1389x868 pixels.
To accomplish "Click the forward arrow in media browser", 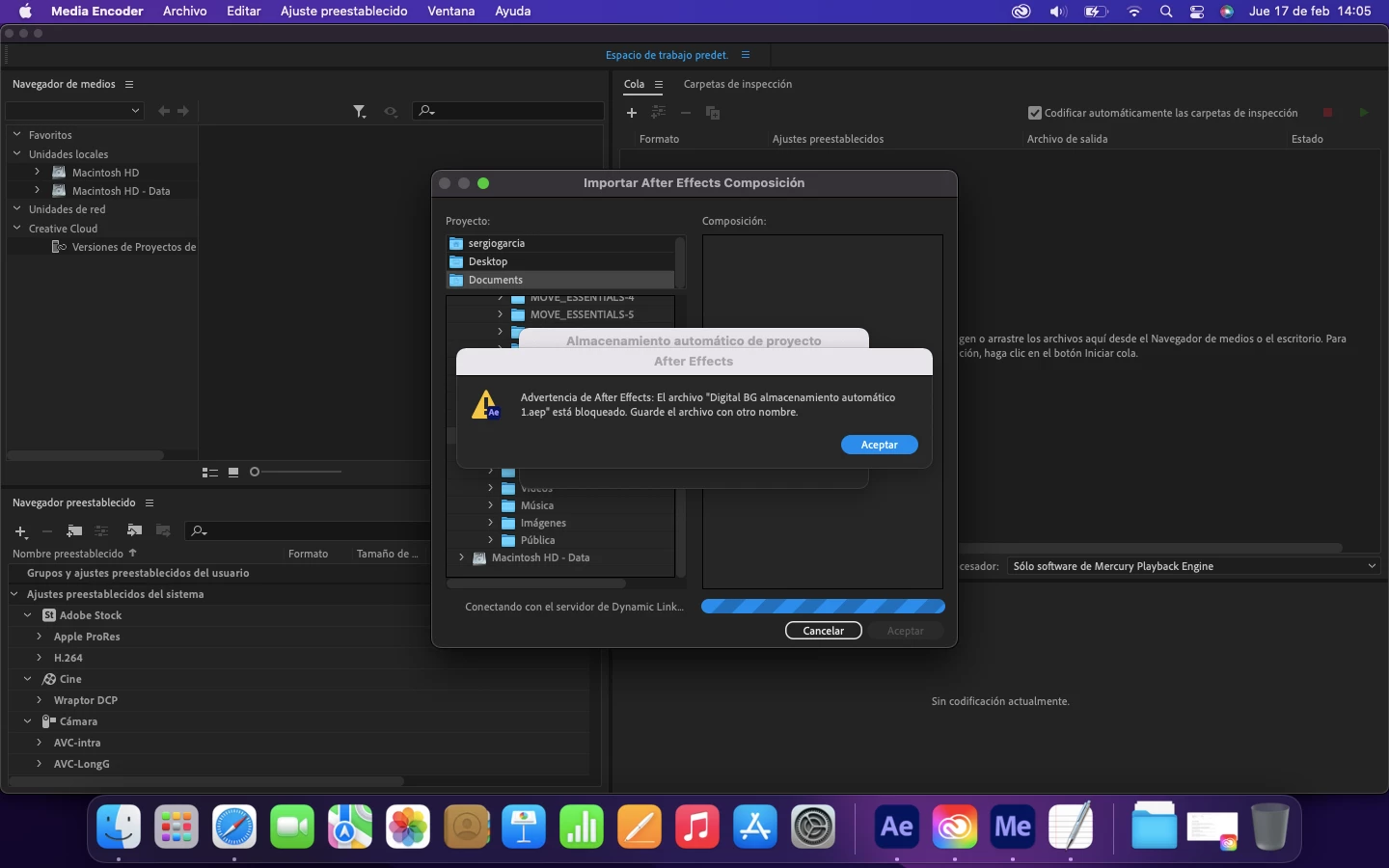I will pos(183,111).
